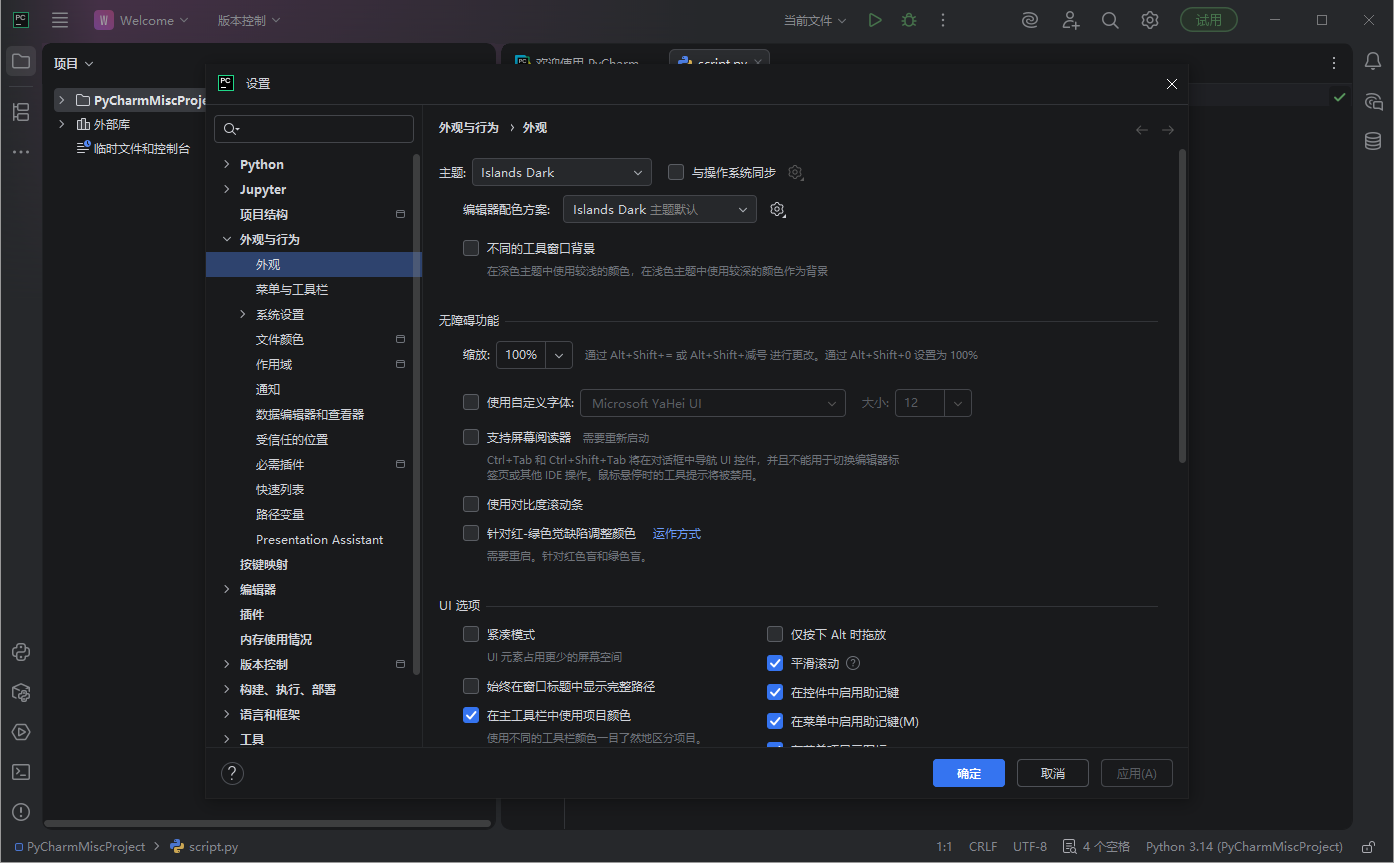Open the 缩放 zoom percentage selector

[558, 354]
